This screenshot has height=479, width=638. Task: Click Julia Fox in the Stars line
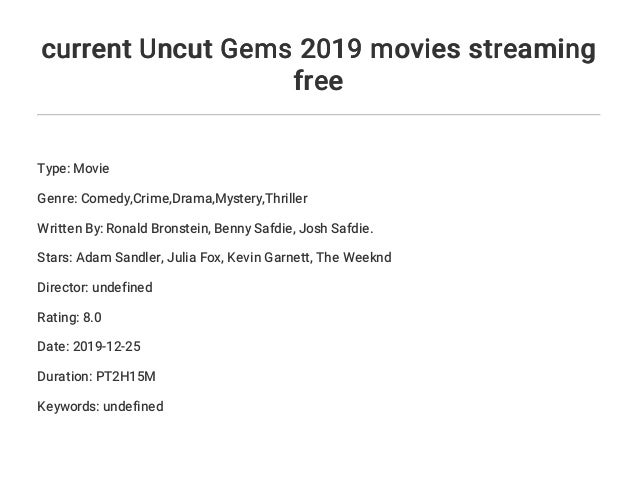(194, 258)
